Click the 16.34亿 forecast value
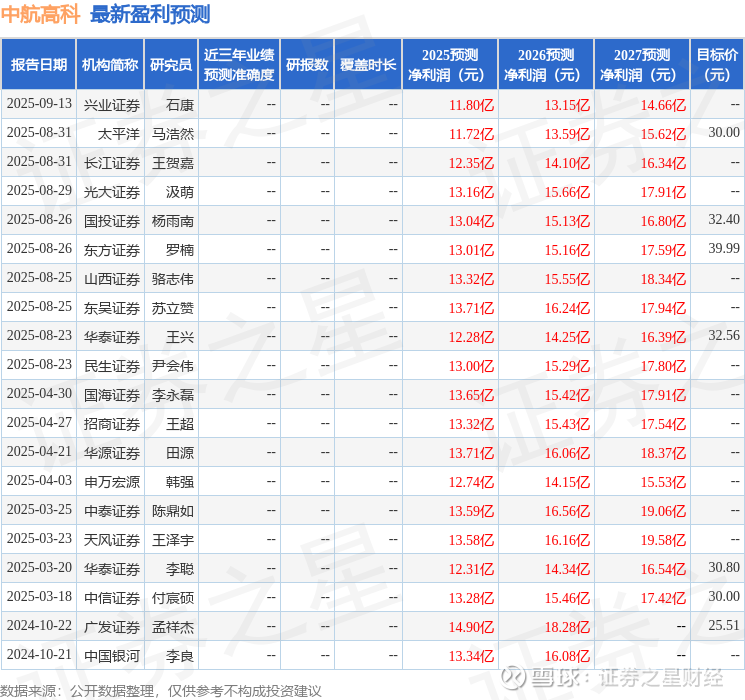This screenshot has height=700, width=745. point(663,163)
